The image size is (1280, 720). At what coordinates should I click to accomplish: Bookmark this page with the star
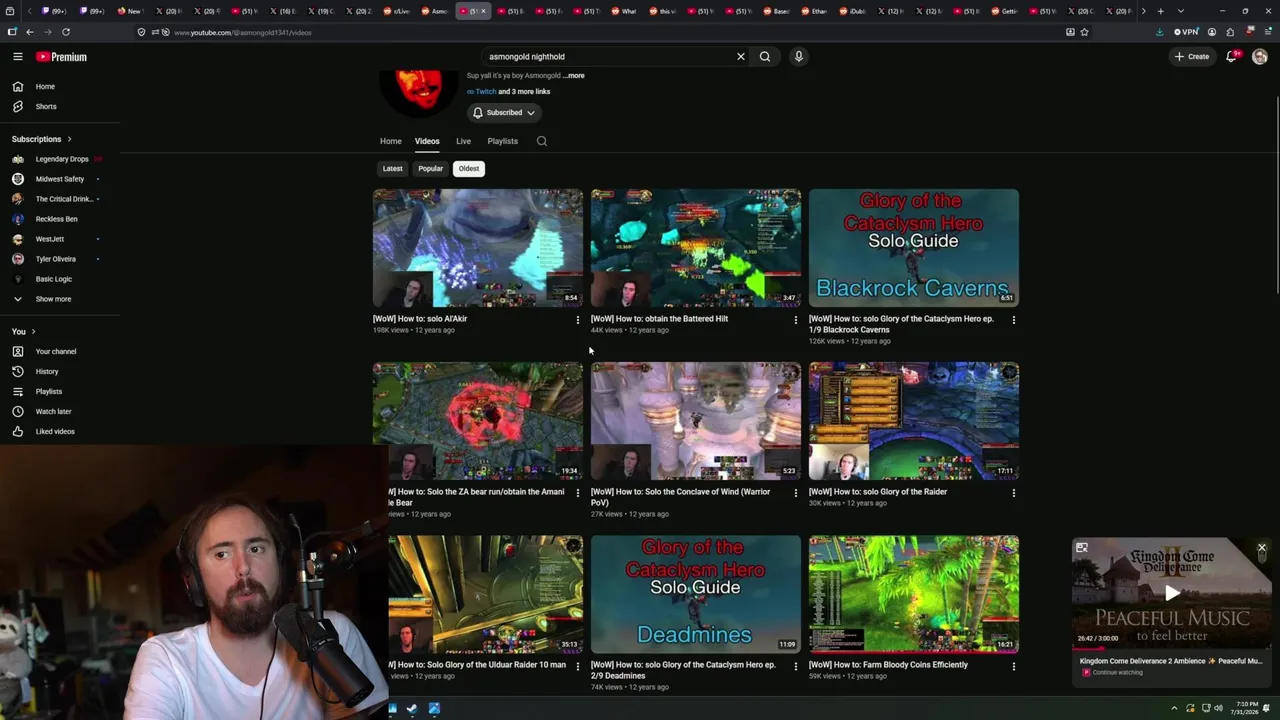pyautogui.click(x=1084, y=32)
